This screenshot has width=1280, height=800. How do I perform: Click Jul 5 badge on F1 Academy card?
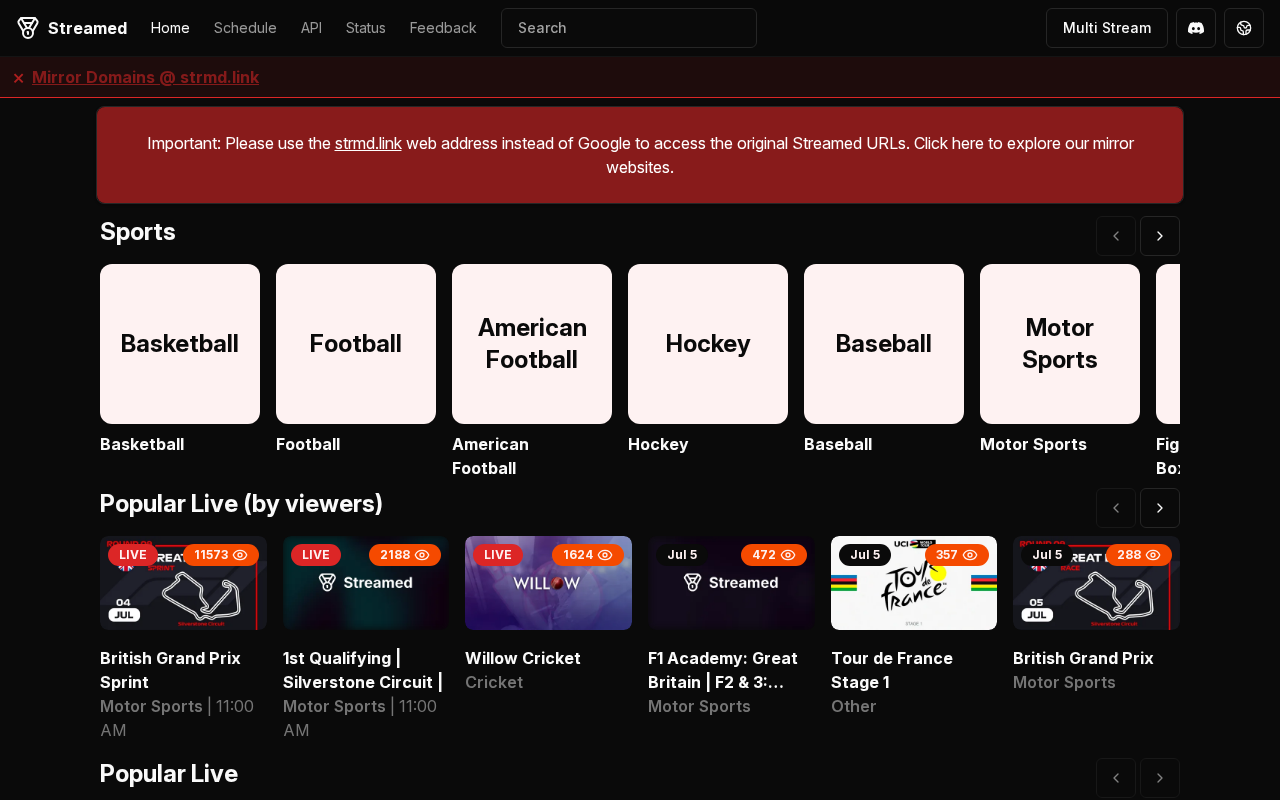click(x=682, y=555)
